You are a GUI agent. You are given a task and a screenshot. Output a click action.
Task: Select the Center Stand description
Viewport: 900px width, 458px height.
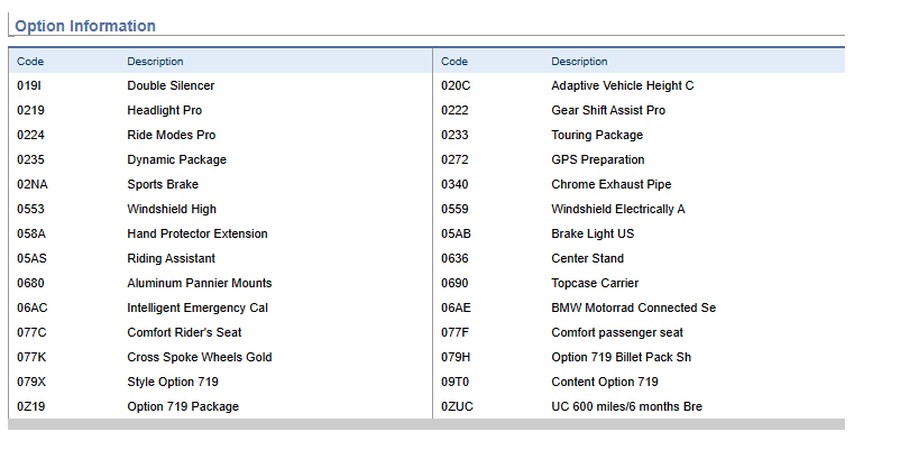pos(588,258)
